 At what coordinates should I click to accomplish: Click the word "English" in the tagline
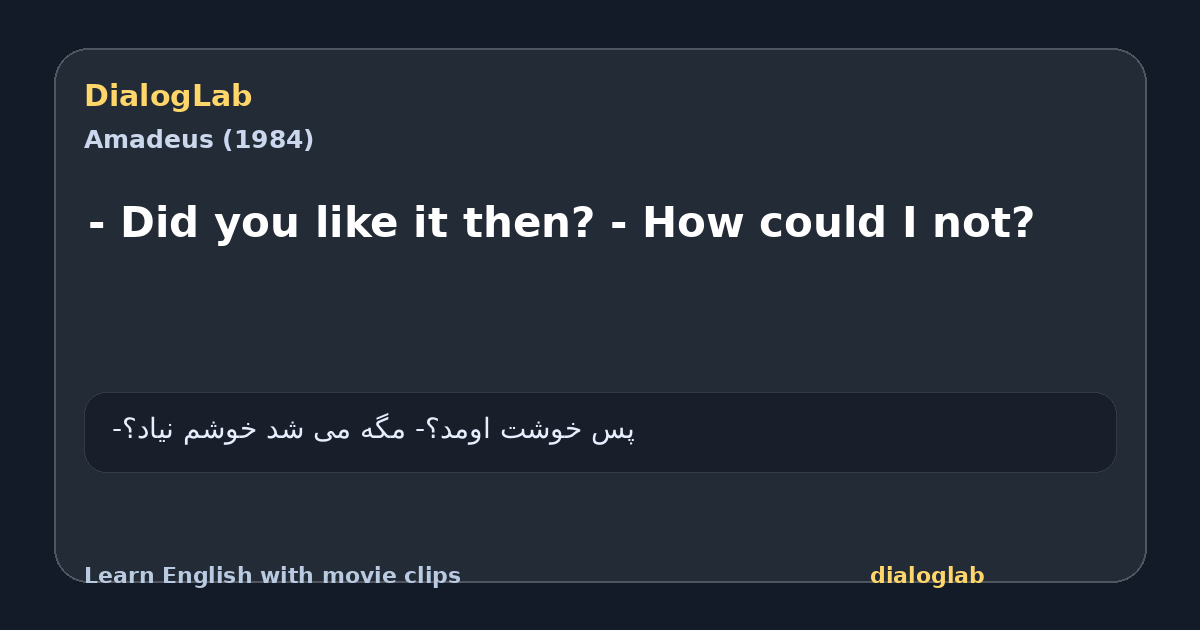tap(208, 576)
